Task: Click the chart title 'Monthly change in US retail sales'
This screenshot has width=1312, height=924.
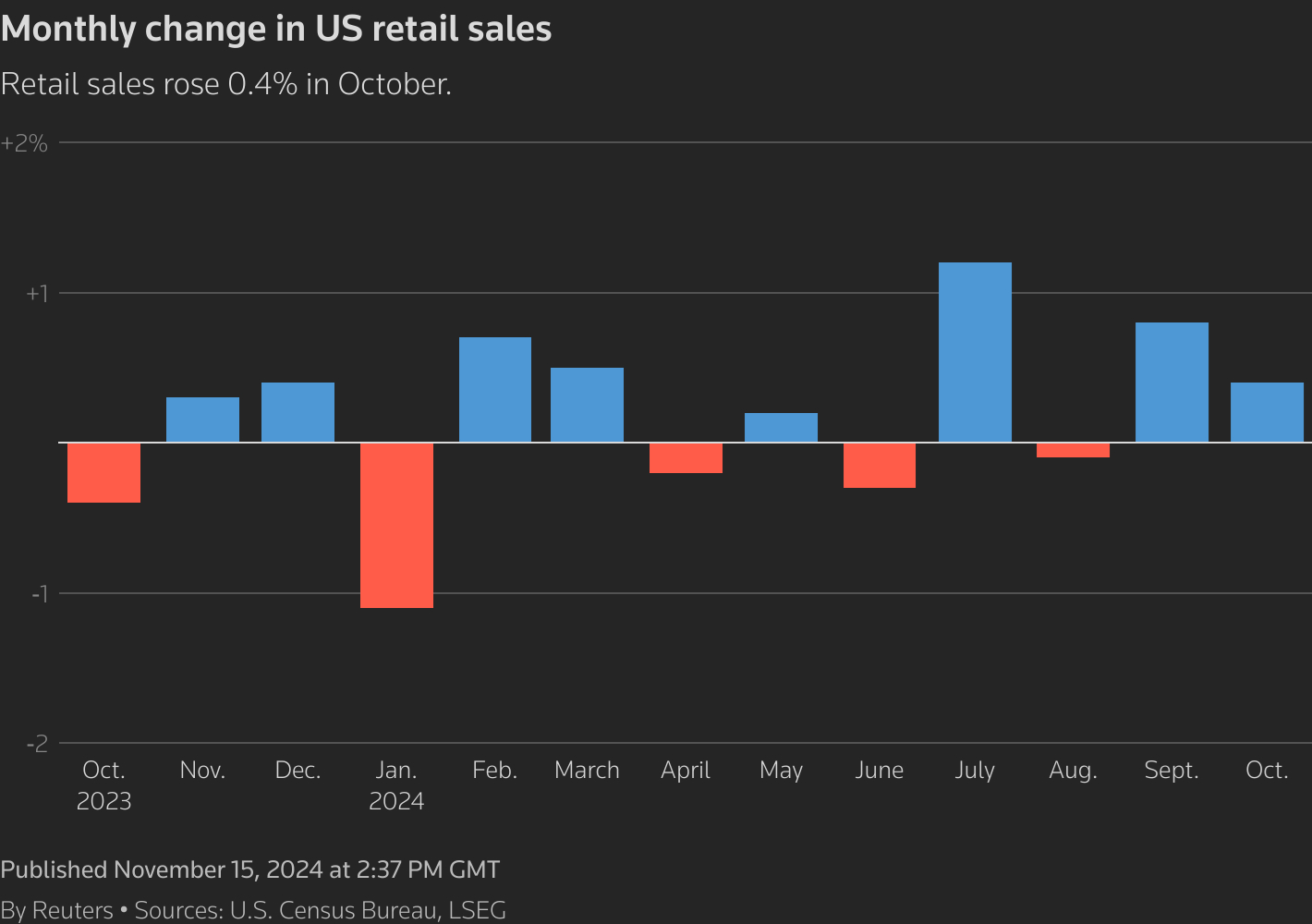Action: pos(276,30)
